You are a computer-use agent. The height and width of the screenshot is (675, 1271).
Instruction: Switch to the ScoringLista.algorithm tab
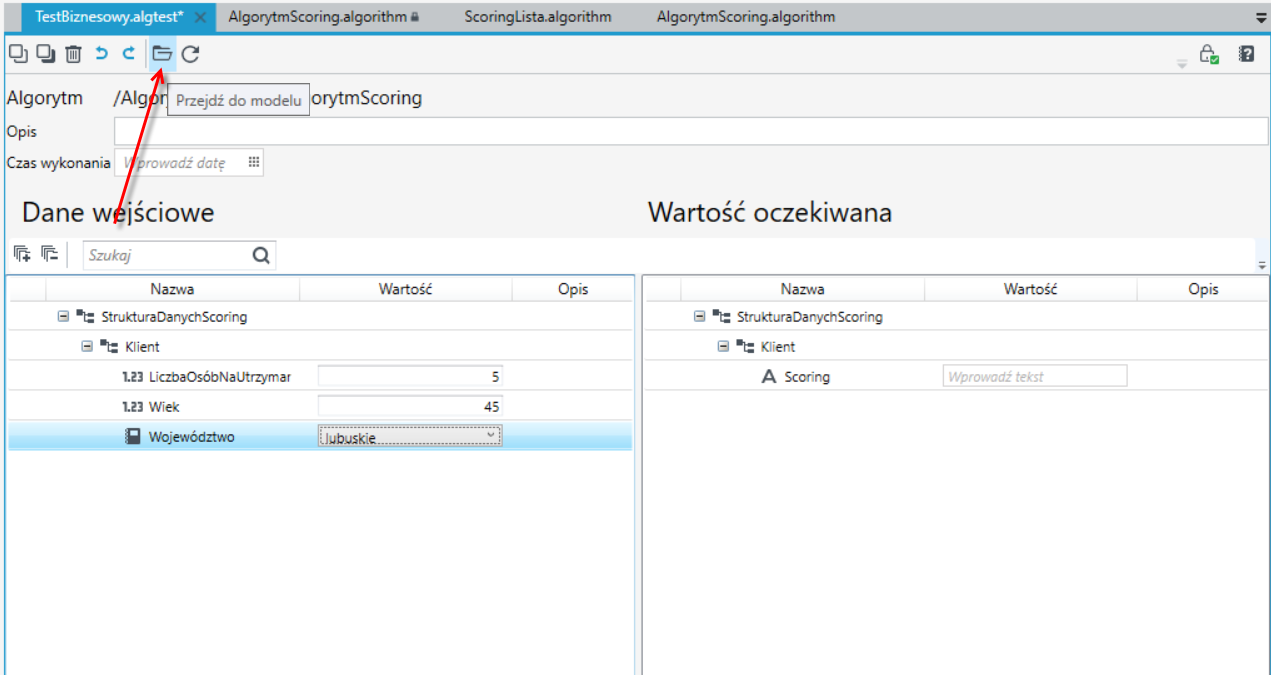coord(538,17)
